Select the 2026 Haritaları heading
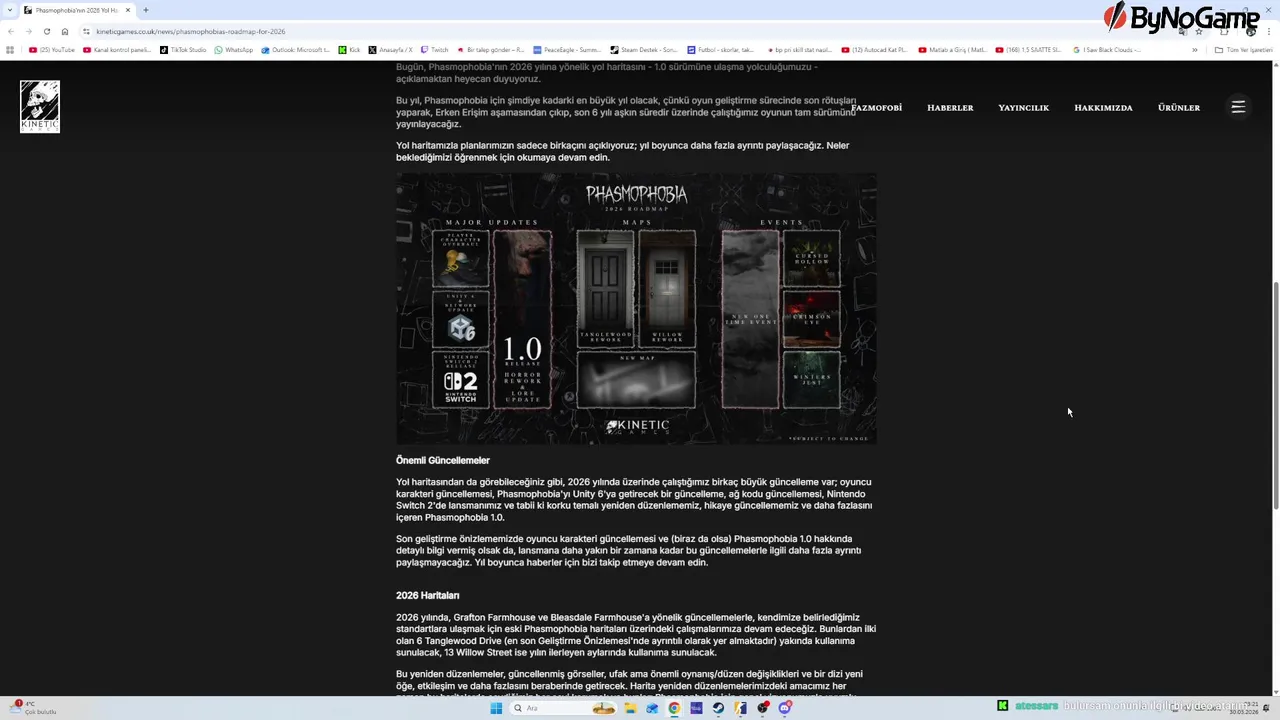The image size is (1280, 720). (428, 595)
